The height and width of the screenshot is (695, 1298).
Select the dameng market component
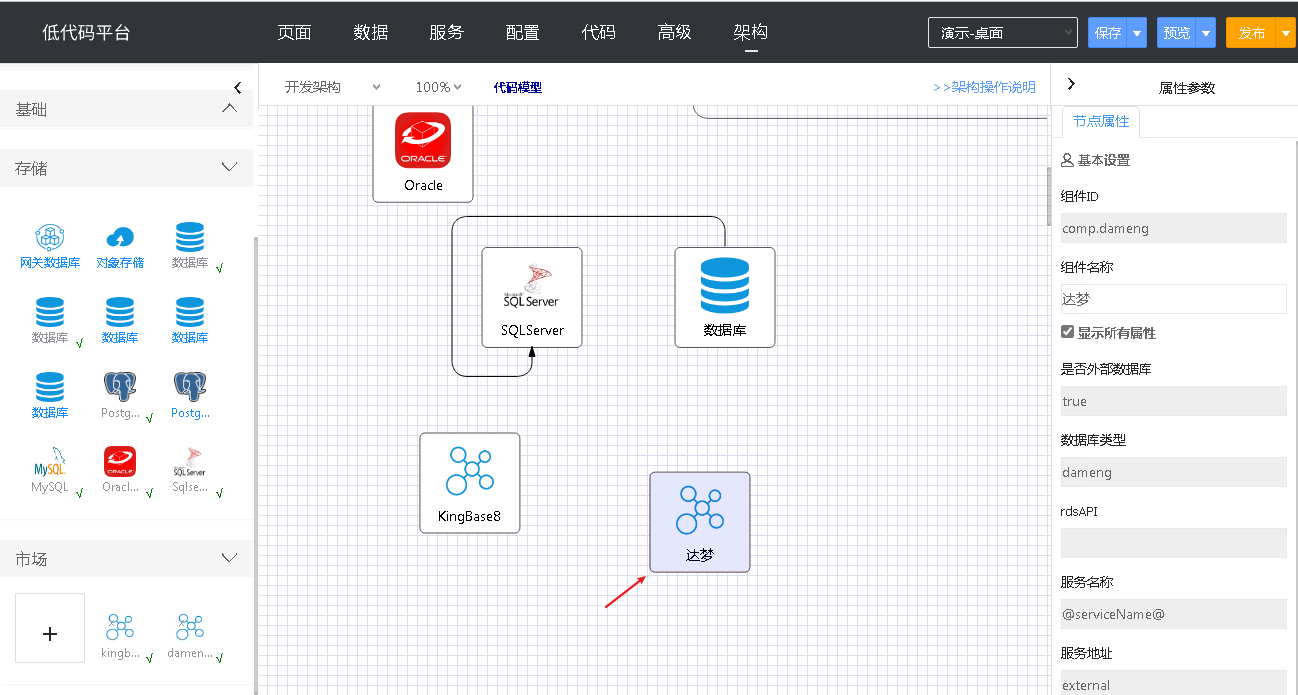[x=190, y=636]
